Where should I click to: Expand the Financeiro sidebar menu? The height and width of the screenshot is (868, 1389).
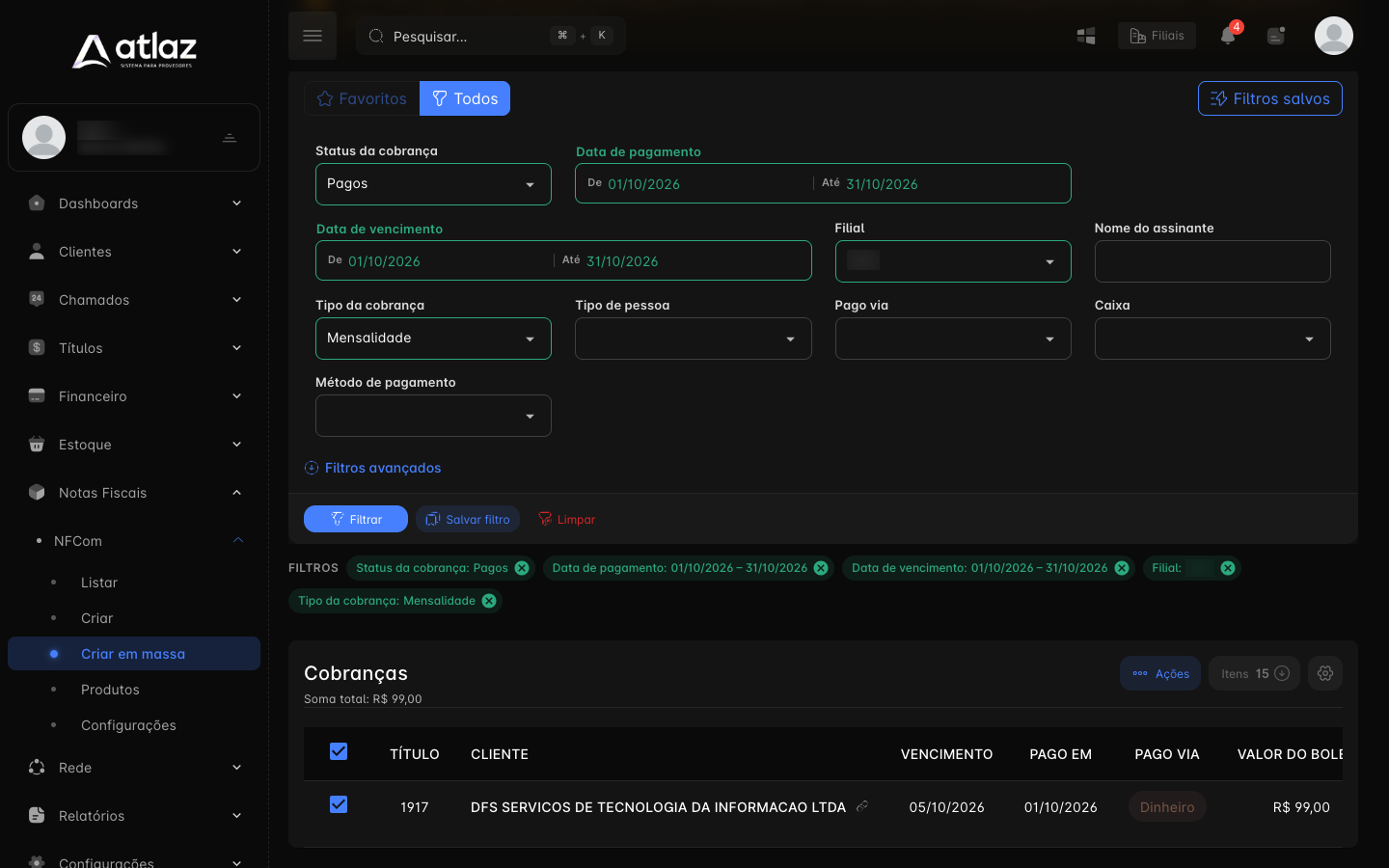coord(134,396)
